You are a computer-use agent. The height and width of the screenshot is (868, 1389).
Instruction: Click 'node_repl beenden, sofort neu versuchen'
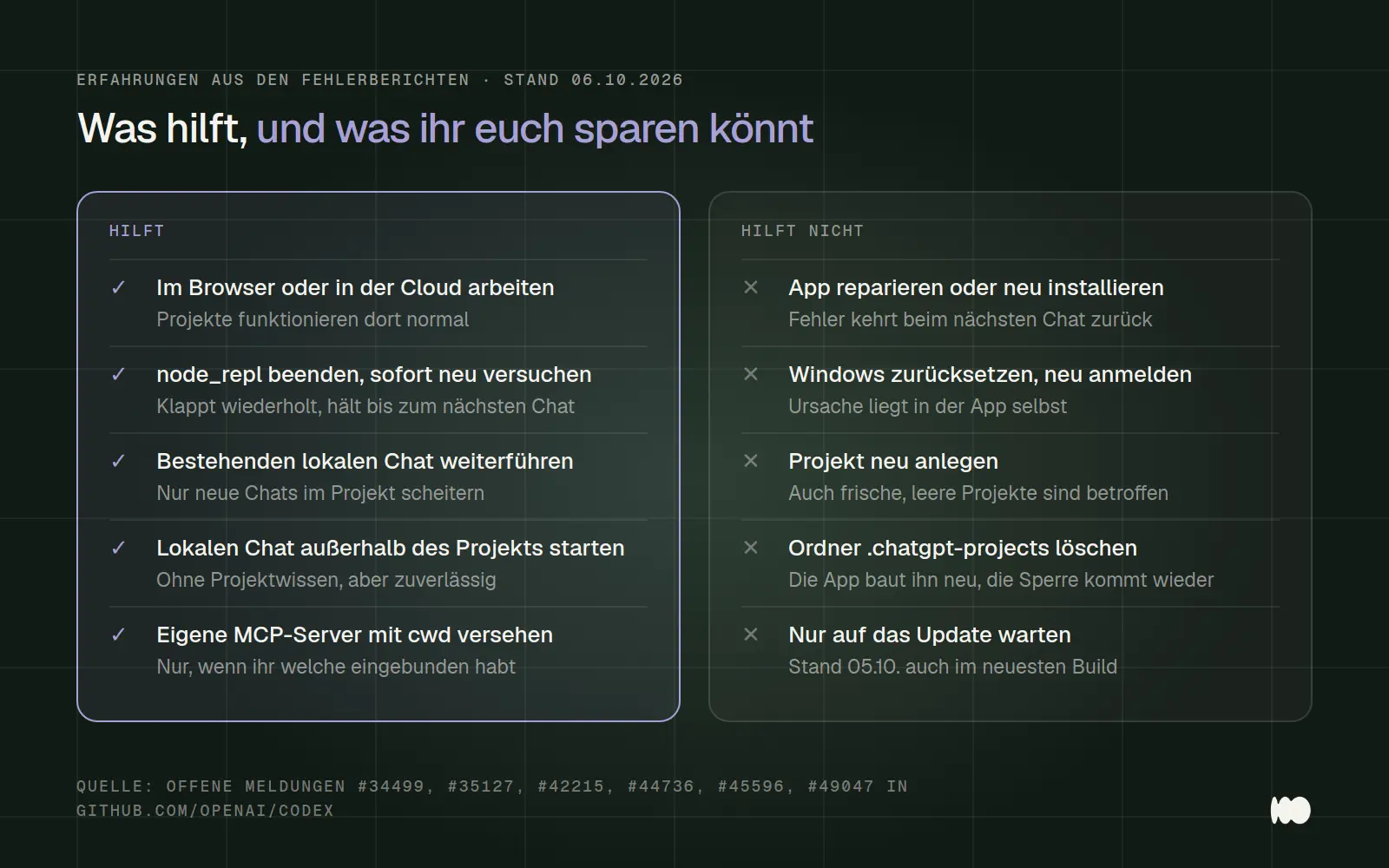(x=373, y=374)
